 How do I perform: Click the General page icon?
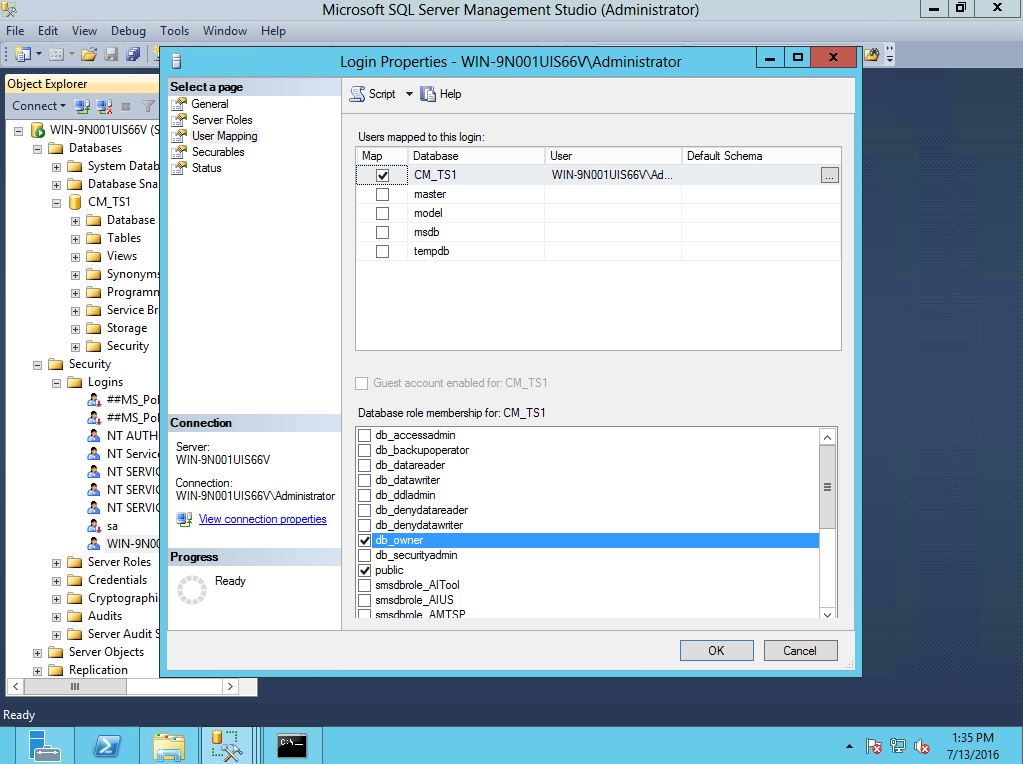(x=179, y=104)
